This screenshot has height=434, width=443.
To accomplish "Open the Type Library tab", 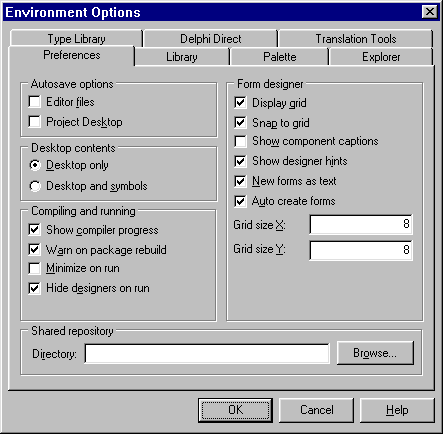I will coord(76,39).
